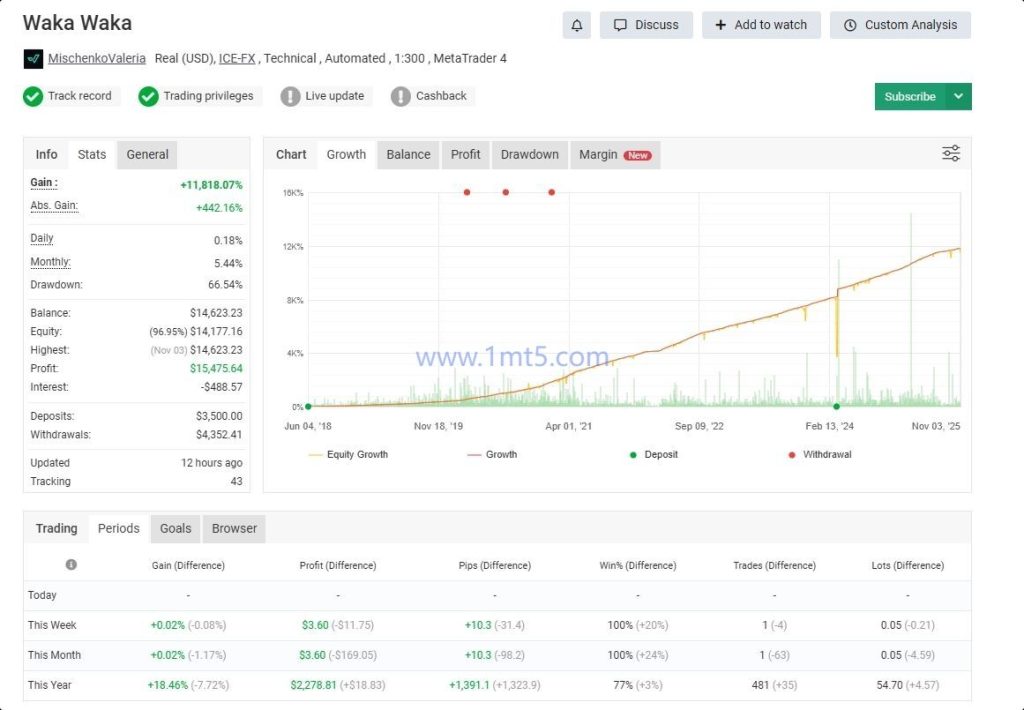The width and height of the screenshot is (1024, 710).
Task: Click the chat bubble icon on Discuss
Action: 620,25
